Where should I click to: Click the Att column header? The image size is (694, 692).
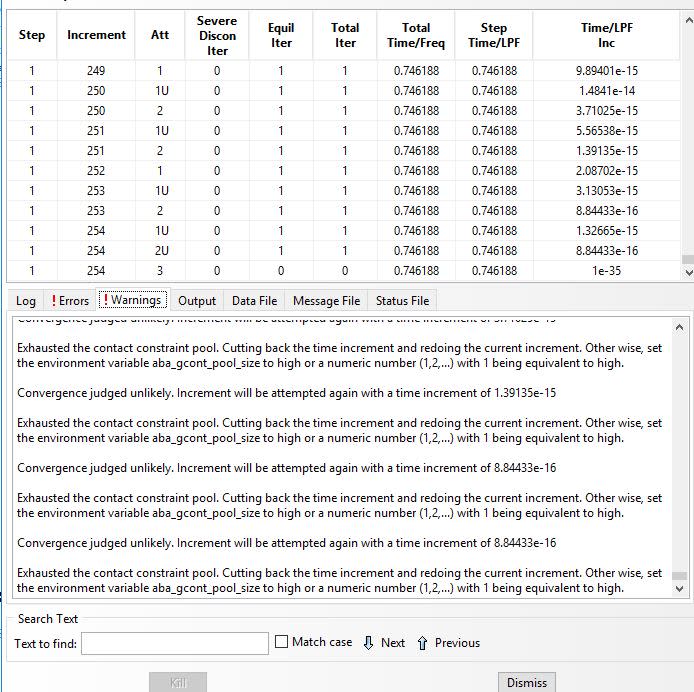click(x=160, y=35)
